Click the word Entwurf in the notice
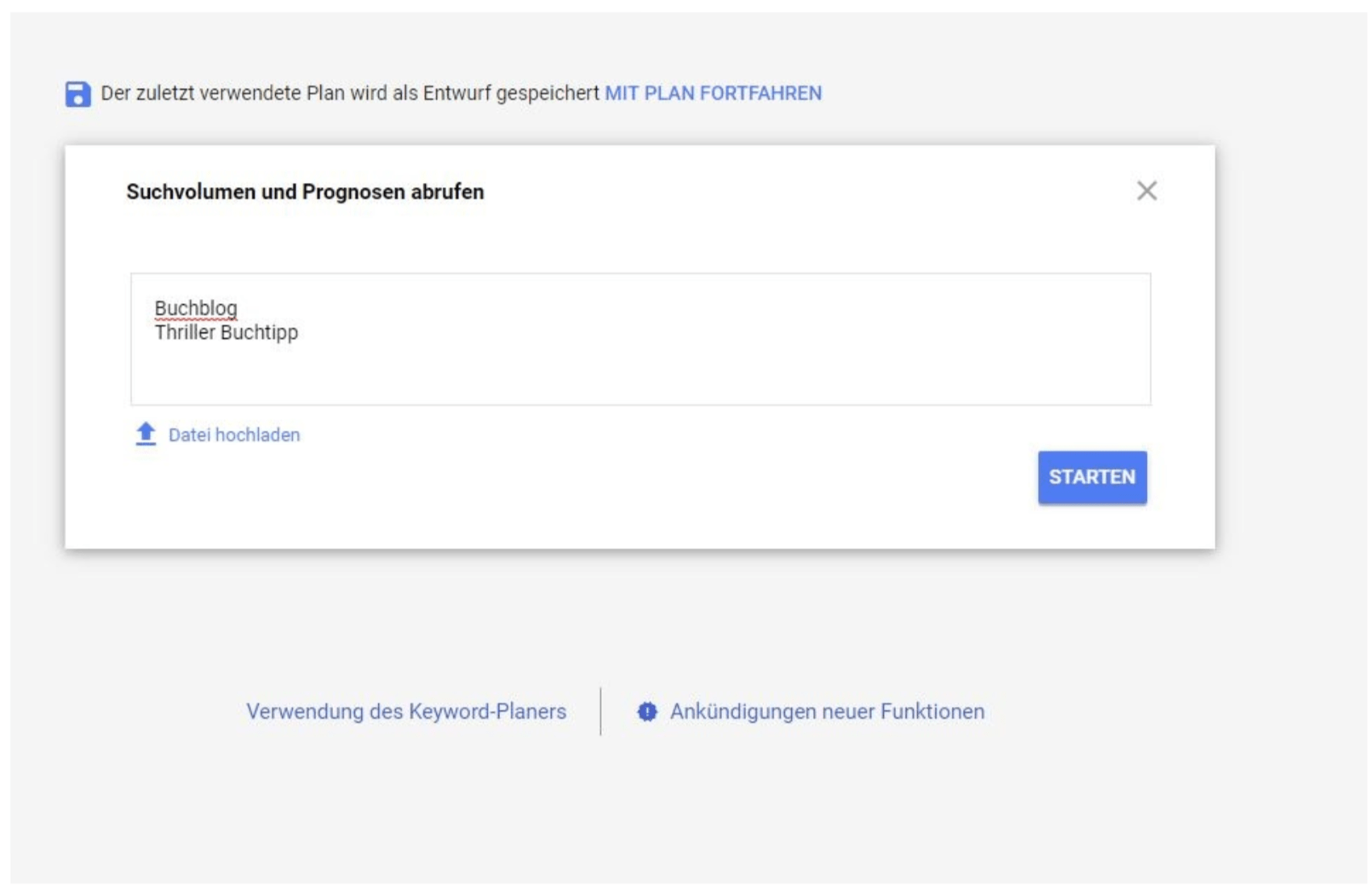The width and height of the screenshot is (1372, 890). (457, 94)
